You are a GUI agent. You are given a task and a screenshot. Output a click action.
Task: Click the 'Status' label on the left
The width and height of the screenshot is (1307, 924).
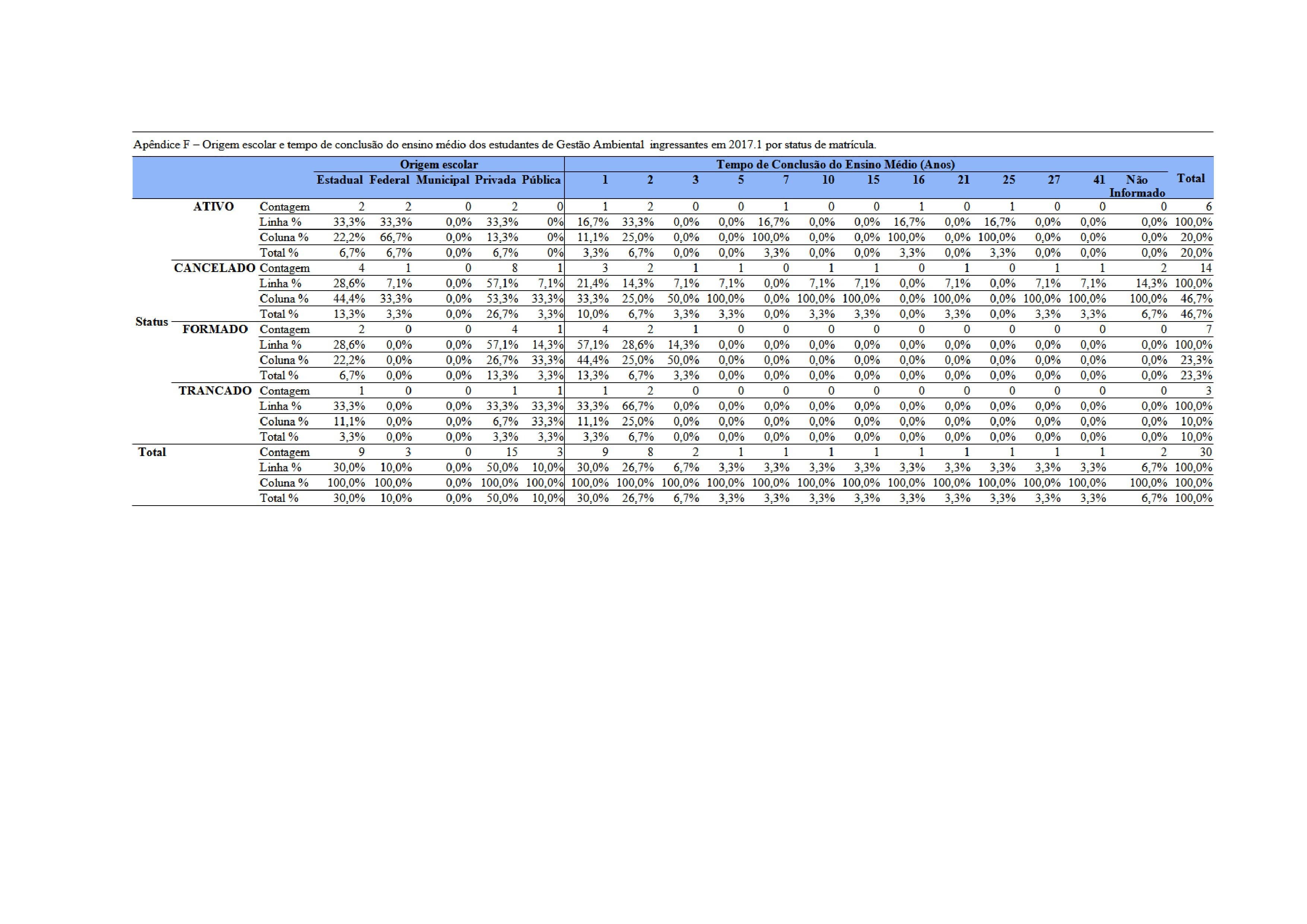coord(151,322)
